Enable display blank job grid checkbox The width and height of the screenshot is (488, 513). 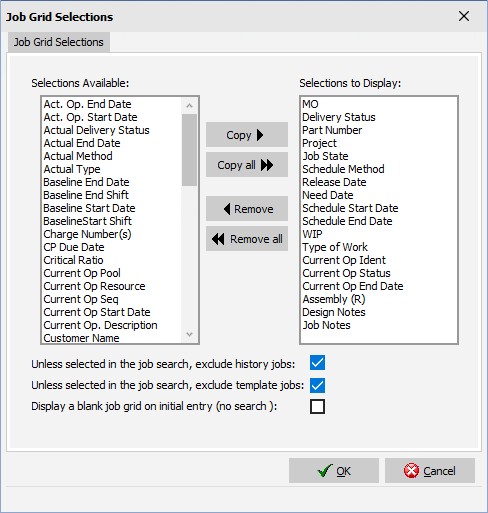pyautogui.click(x=317, y=406)
